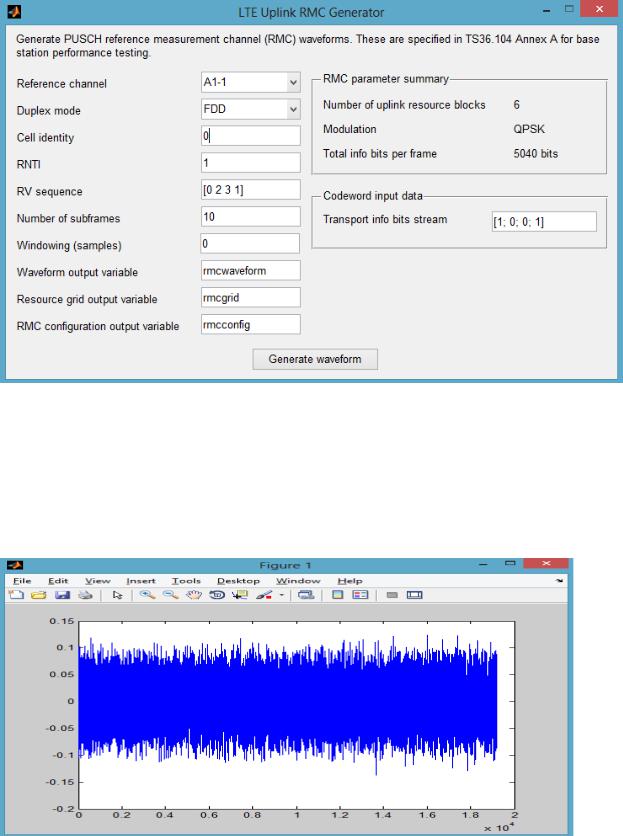The height and width of the screenshot is (836, 623).
Task: Click Save Figure disk icon in toolbar
Action: click(62, 594)
